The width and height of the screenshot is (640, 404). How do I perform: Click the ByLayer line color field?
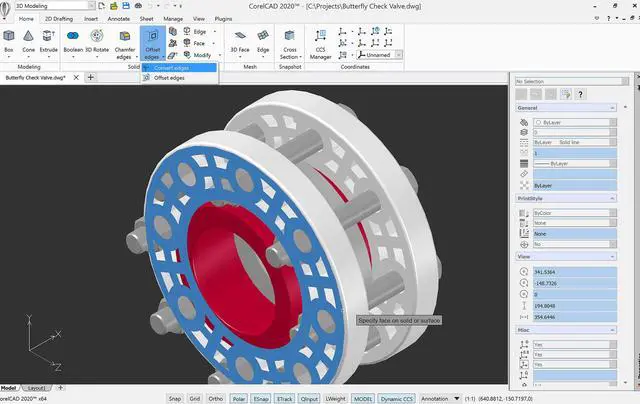(x=575, y=122)
